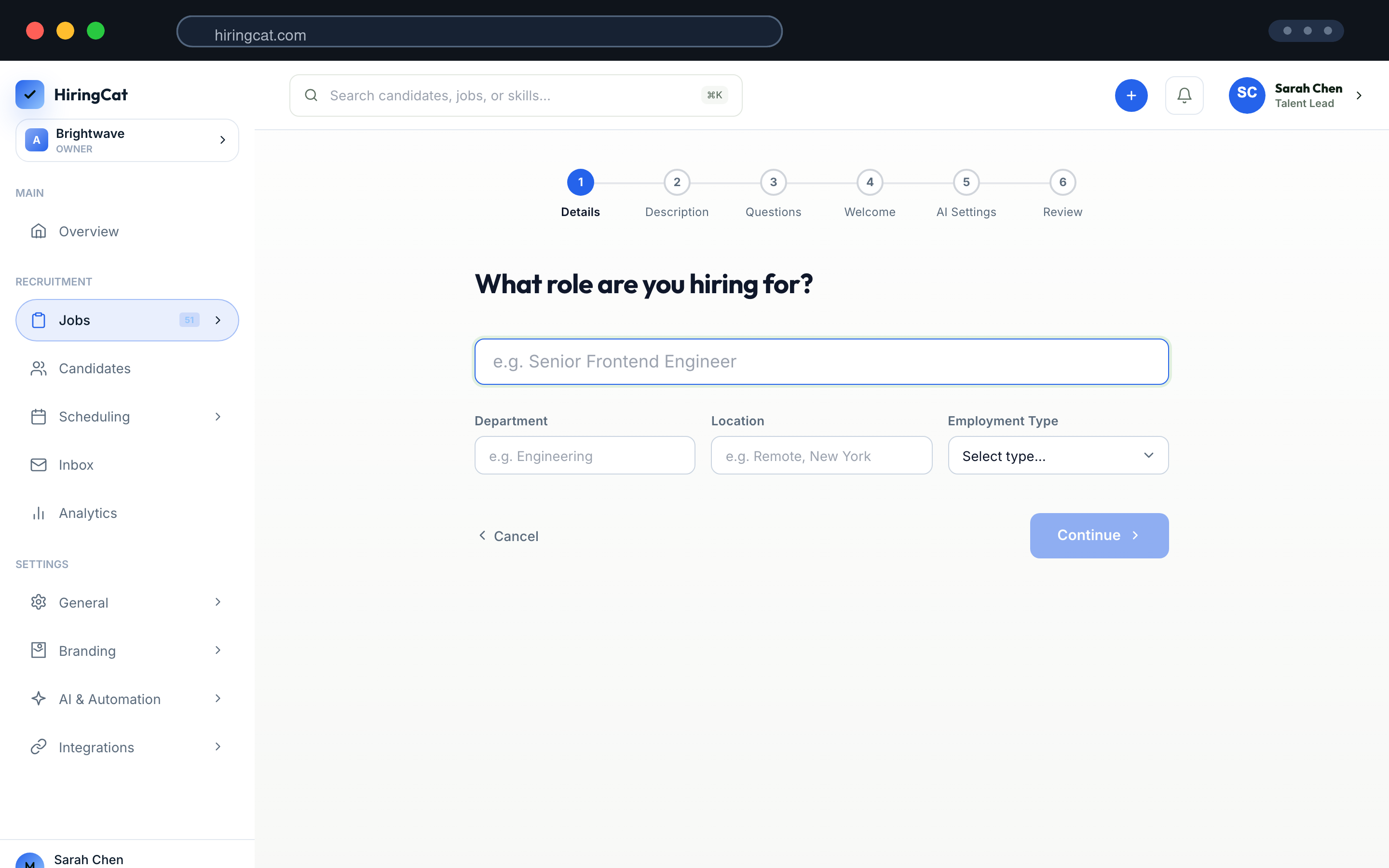Click the SETTINGS section label

click(x=42, y=564)
